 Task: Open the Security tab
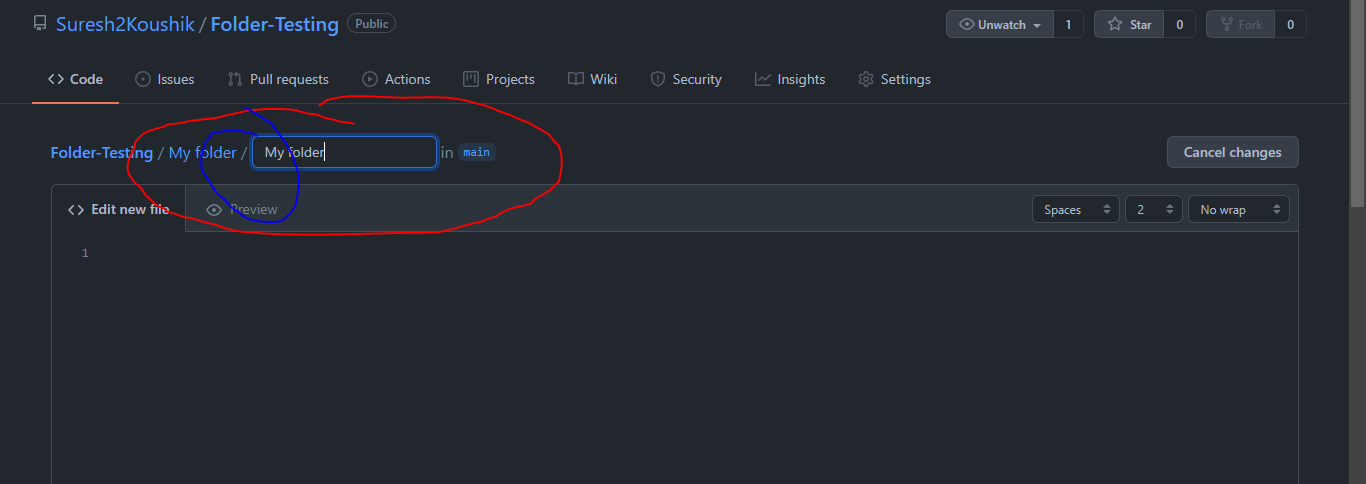tap(686, 79)
